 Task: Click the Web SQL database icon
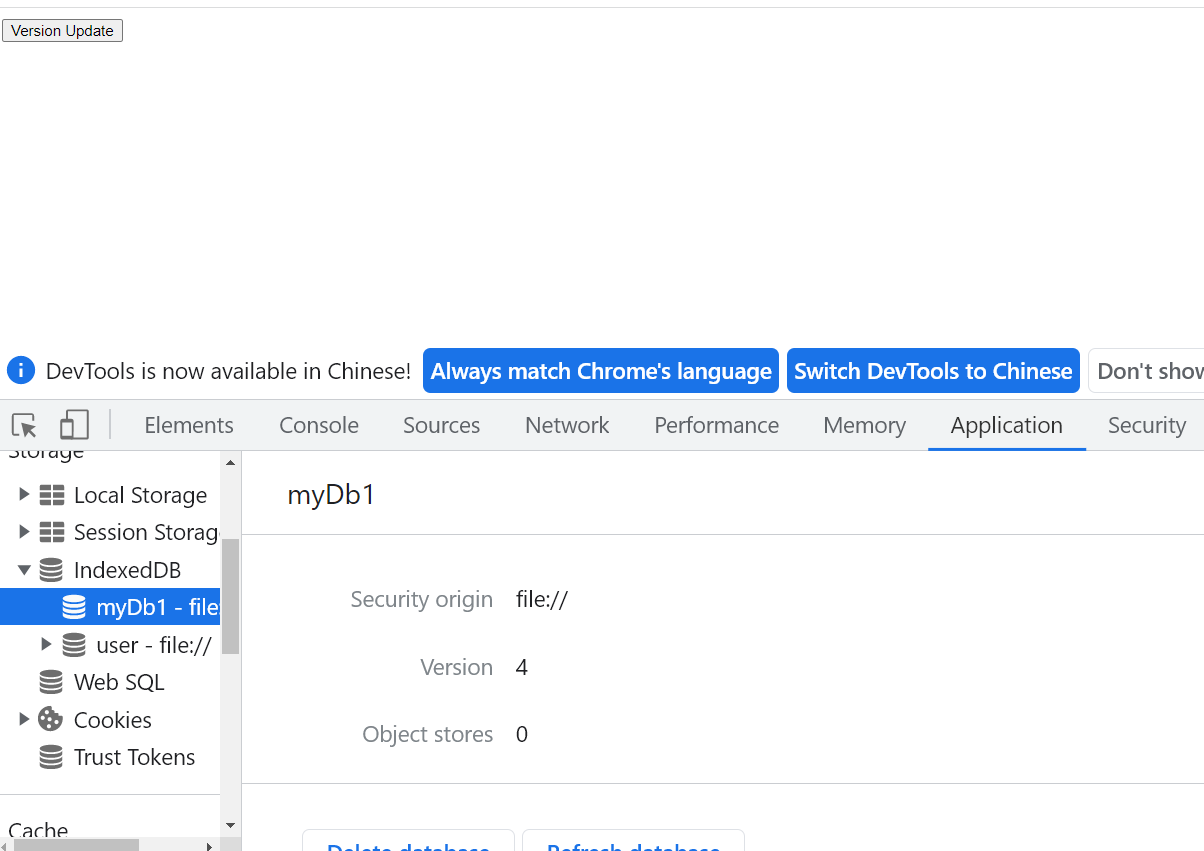51,682
